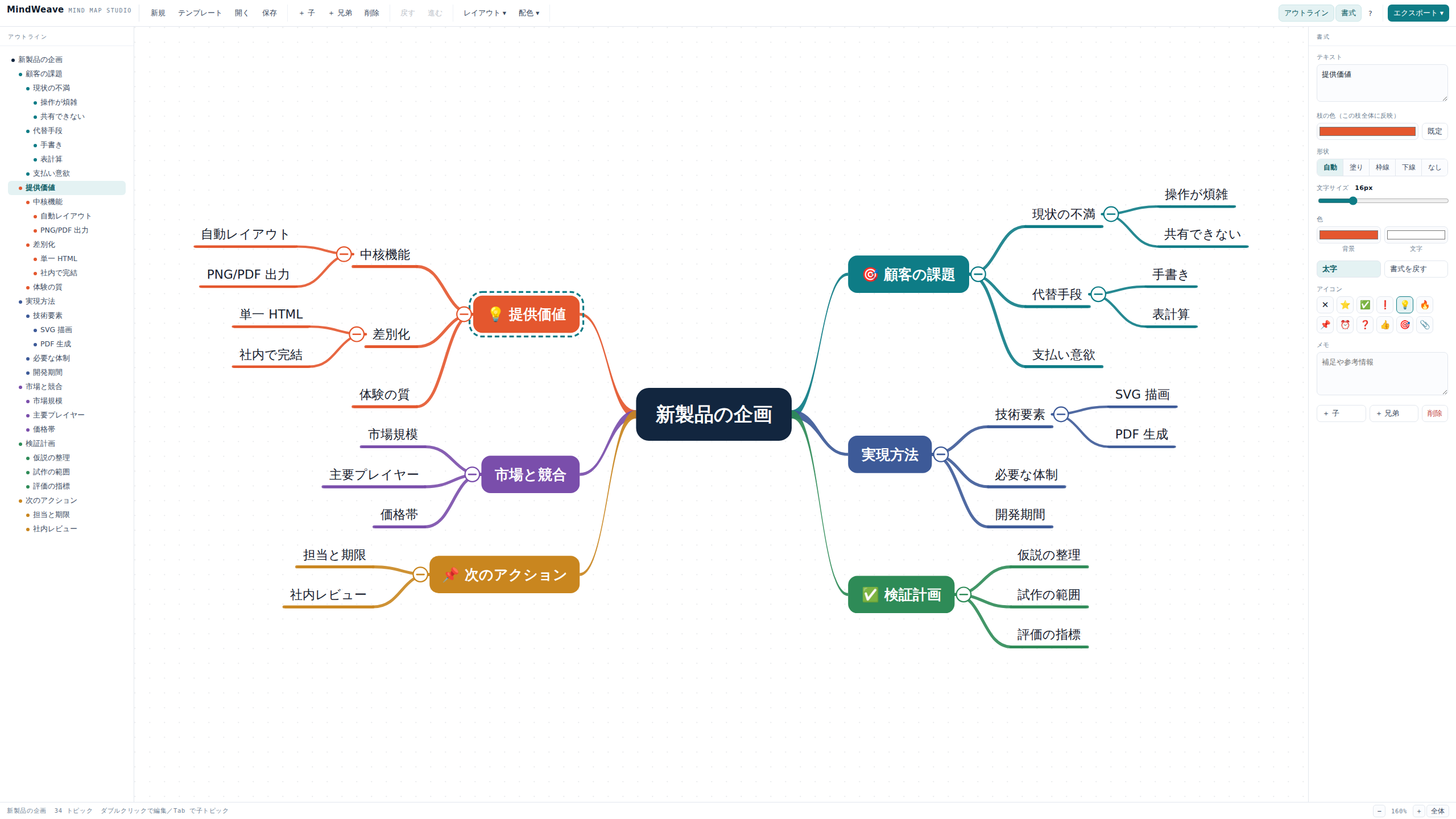Open the エクスポート dropdown
Image resolution: width=1456 pixels, height=819 pixels.
coord(1418,13)
